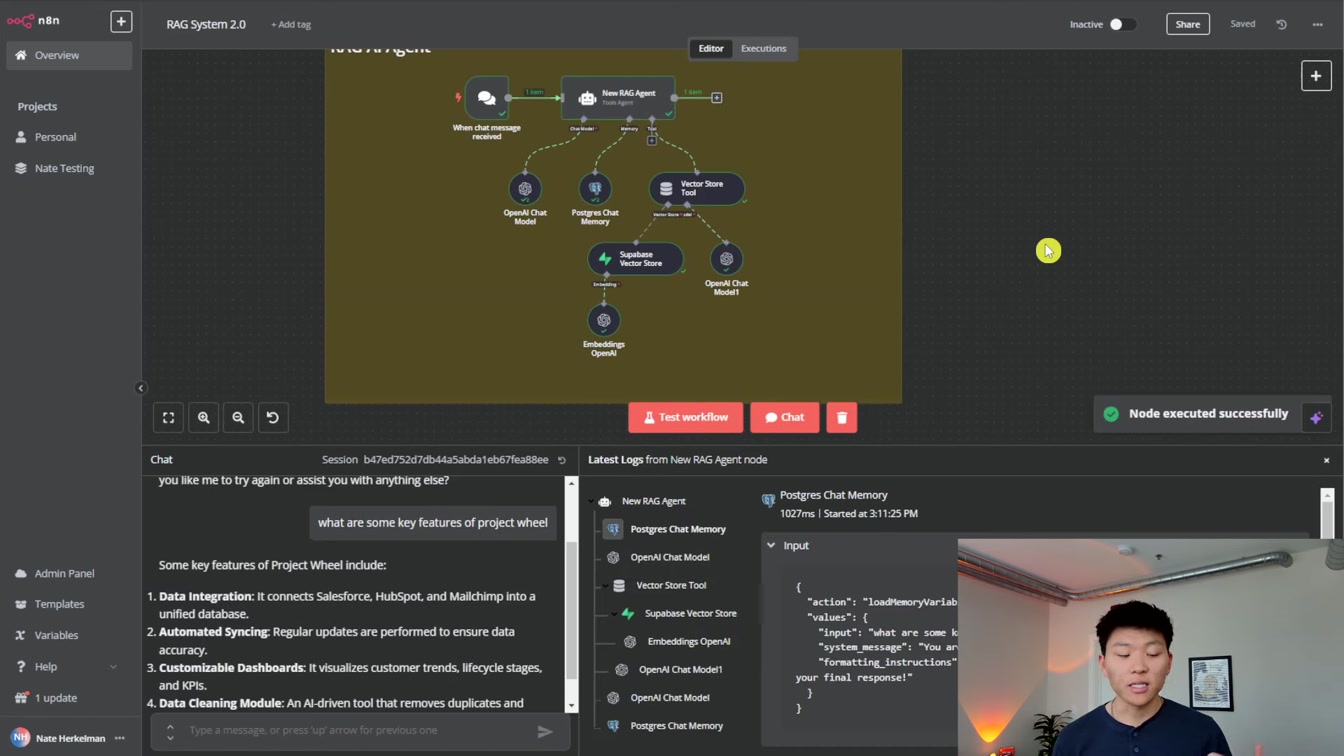This screenshot has height=756, width=1344.
Task: Open Templates in the sidebar
Action: [x=59, y=604]
